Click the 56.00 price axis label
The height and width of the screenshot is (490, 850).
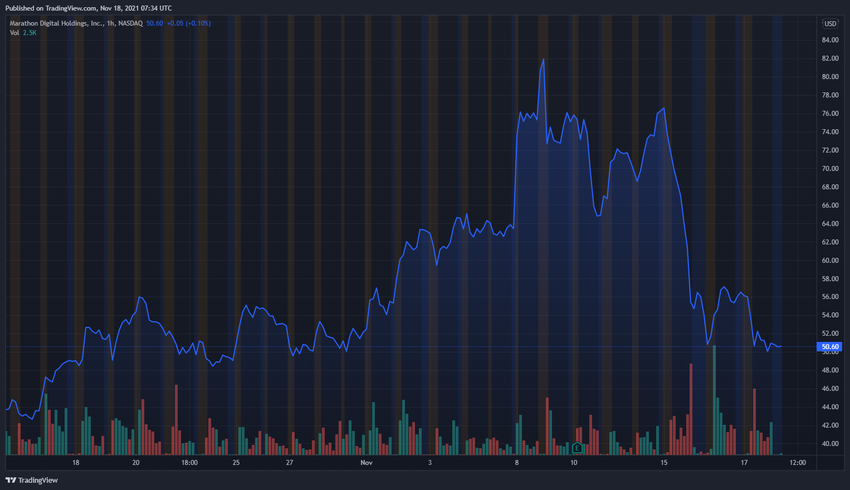tap(830, 297)
